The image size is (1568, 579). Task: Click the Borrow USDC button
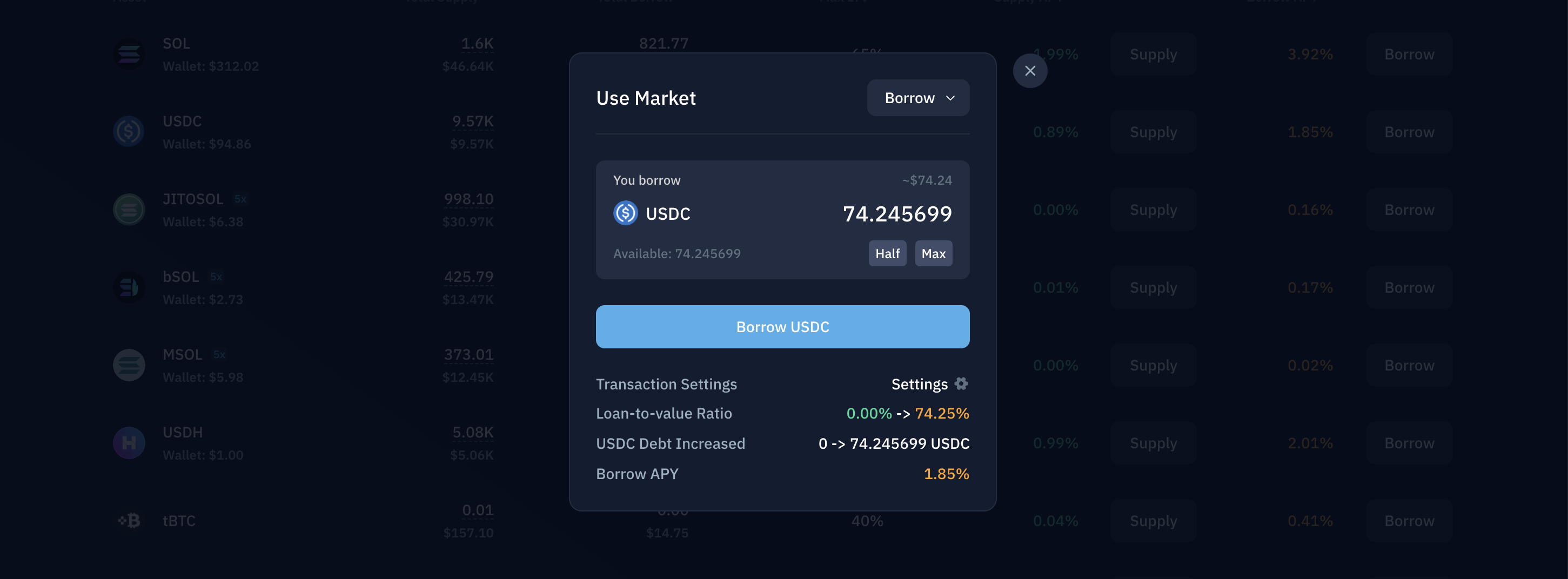coord(782,327)
